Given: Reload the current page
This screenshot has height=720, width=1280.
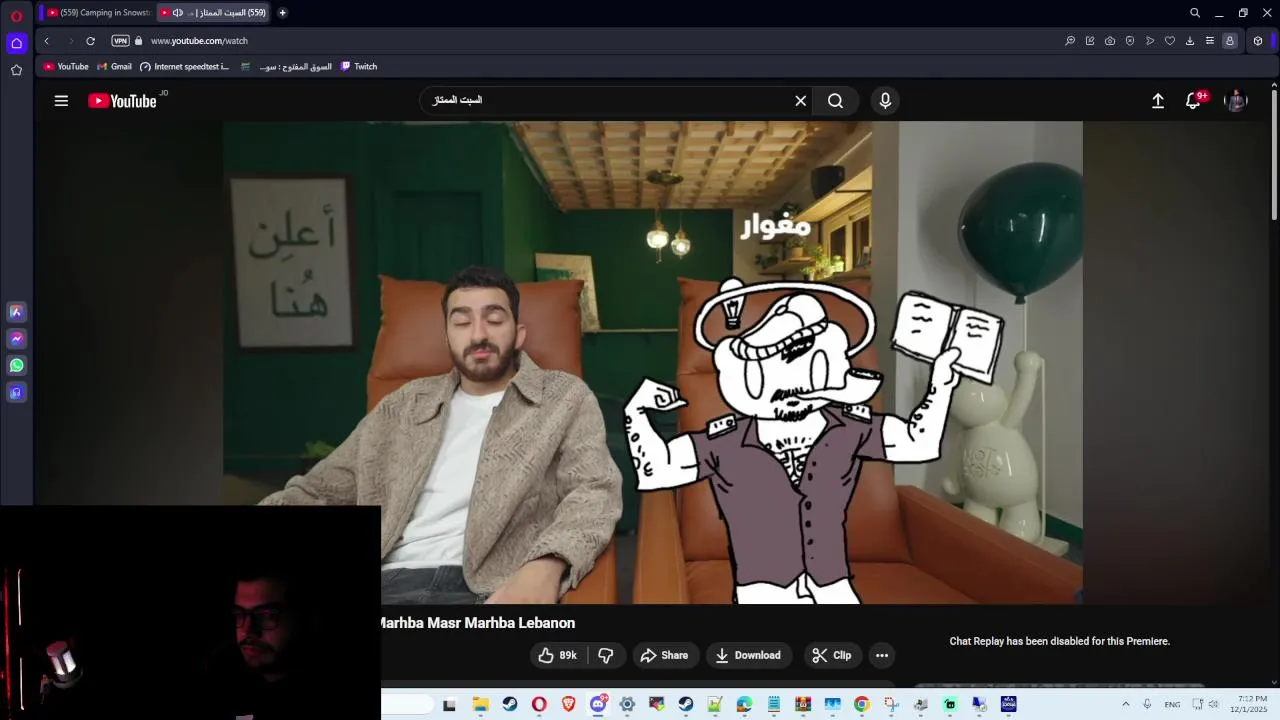Looking at the screenshot, I should pyautogui.click(x=90, y=41).
